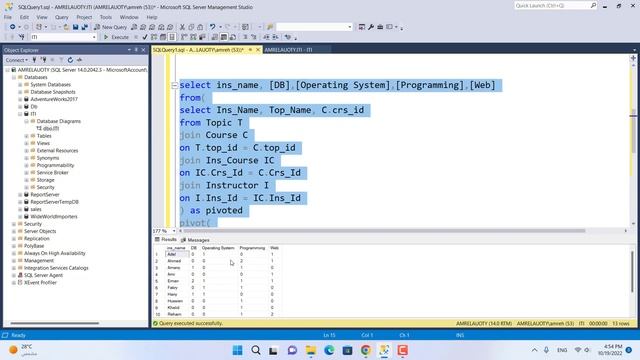Click the Open File folder icon
The height and width of the screenshot is (360, 640).
pos(66,27)
